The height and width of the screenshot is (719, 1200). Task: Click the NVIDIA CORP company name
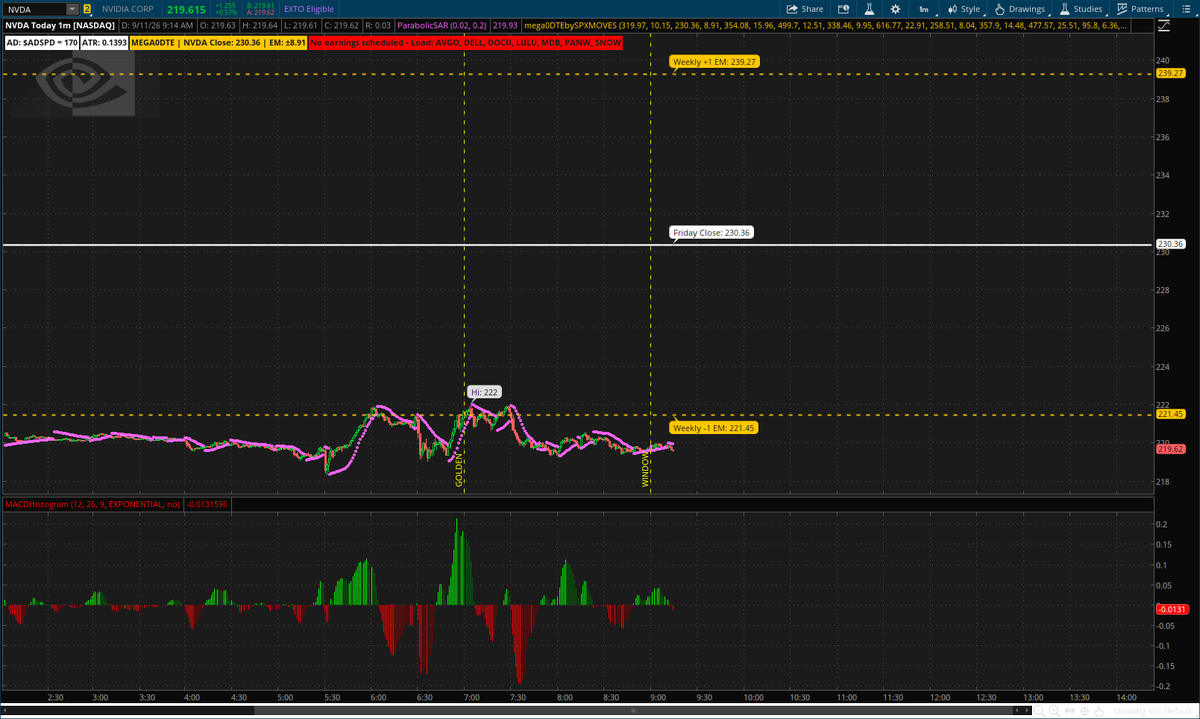pyautogui.click(x=126, y=9)
